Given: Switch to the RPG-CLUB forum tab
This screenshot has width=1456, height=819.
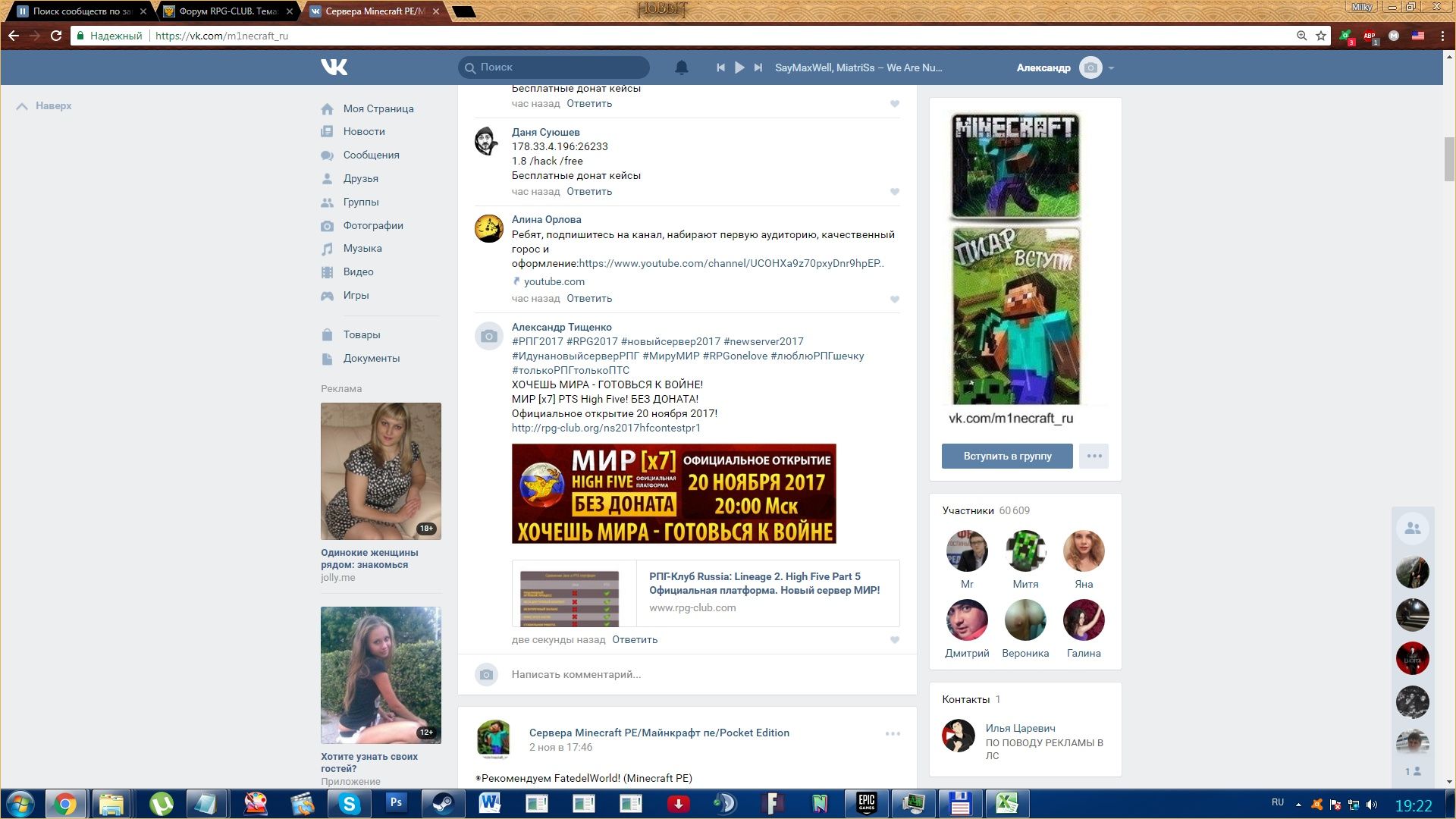Looking at the screenshot, I should coord(227,11).
